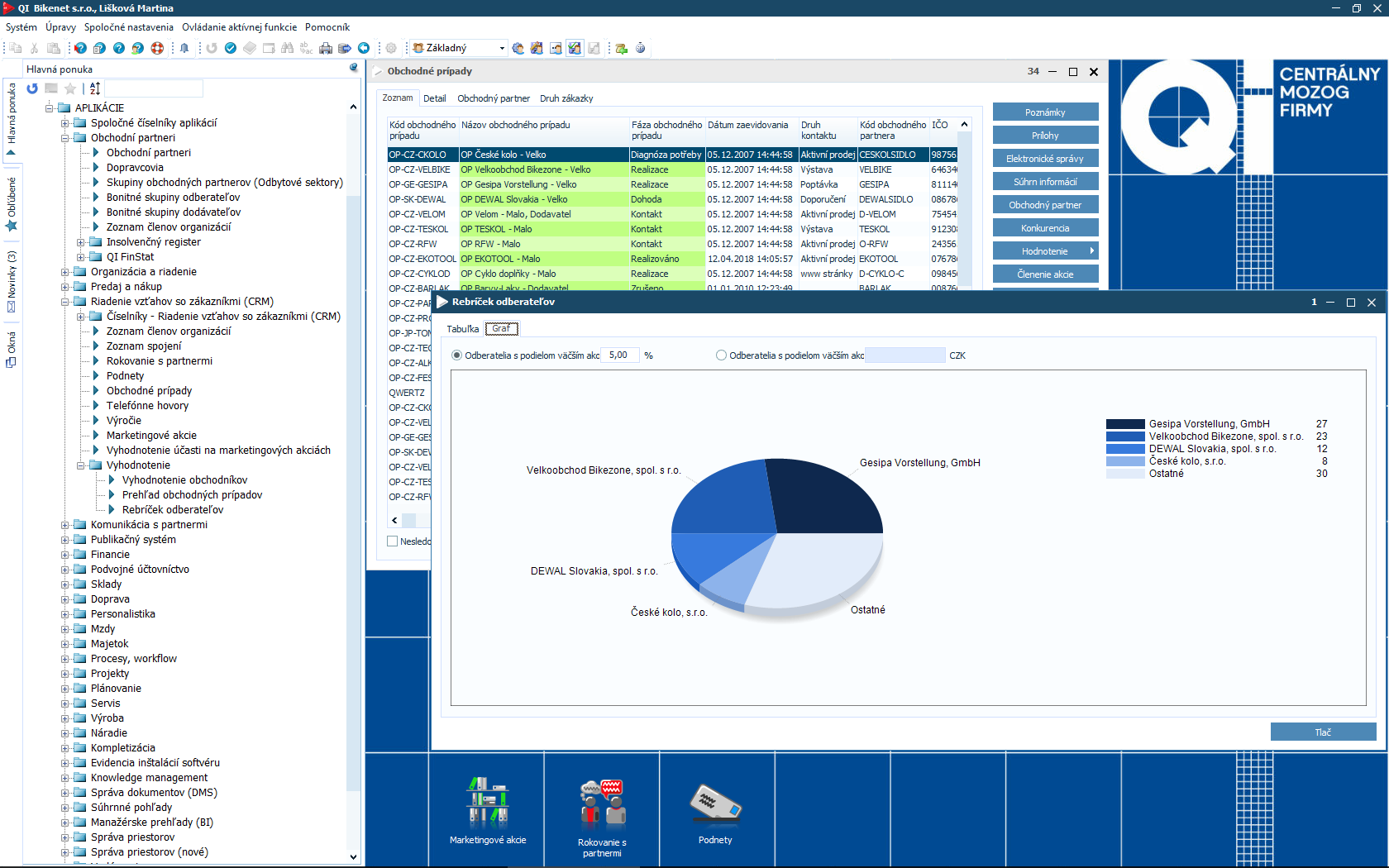1389x868 pixels.
Task: Select the CZK amount share radio button
Action: click(x=721, y=355)
